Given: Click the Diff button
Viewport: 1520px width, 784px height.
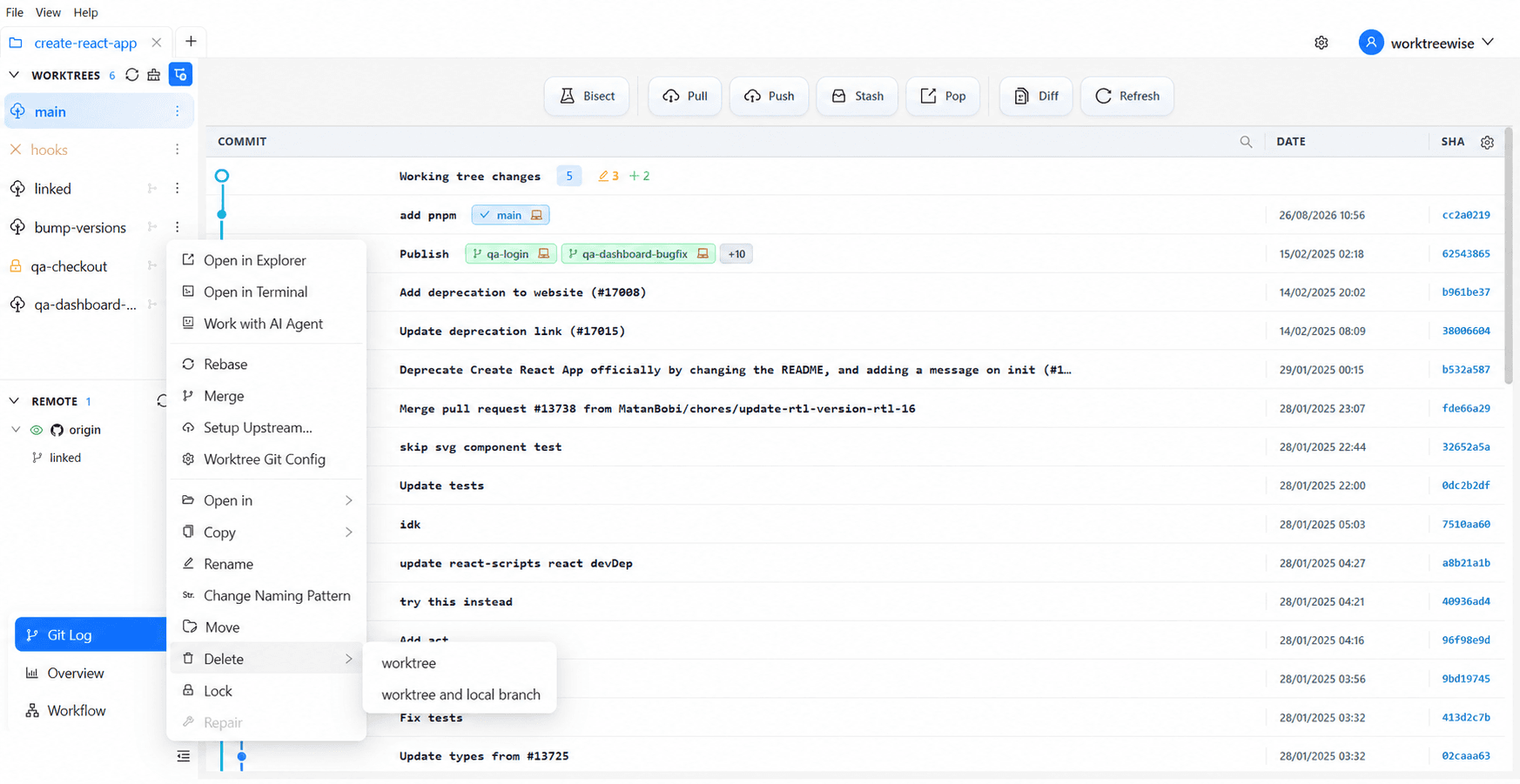Looking at the screenshot, I should 1036,96.
